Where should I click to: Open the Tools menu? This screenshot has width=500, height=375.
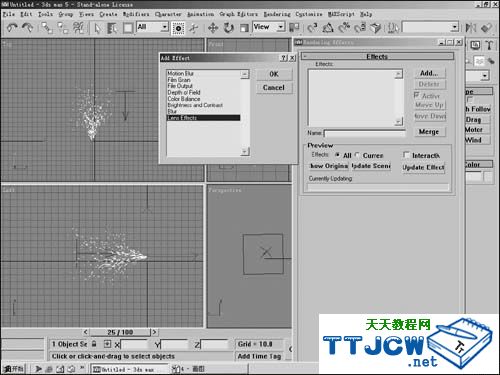[45, 14]
